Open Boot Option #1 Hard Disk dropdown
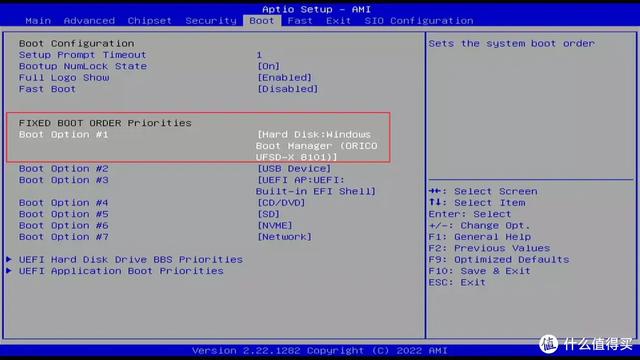 coord(317,146)
